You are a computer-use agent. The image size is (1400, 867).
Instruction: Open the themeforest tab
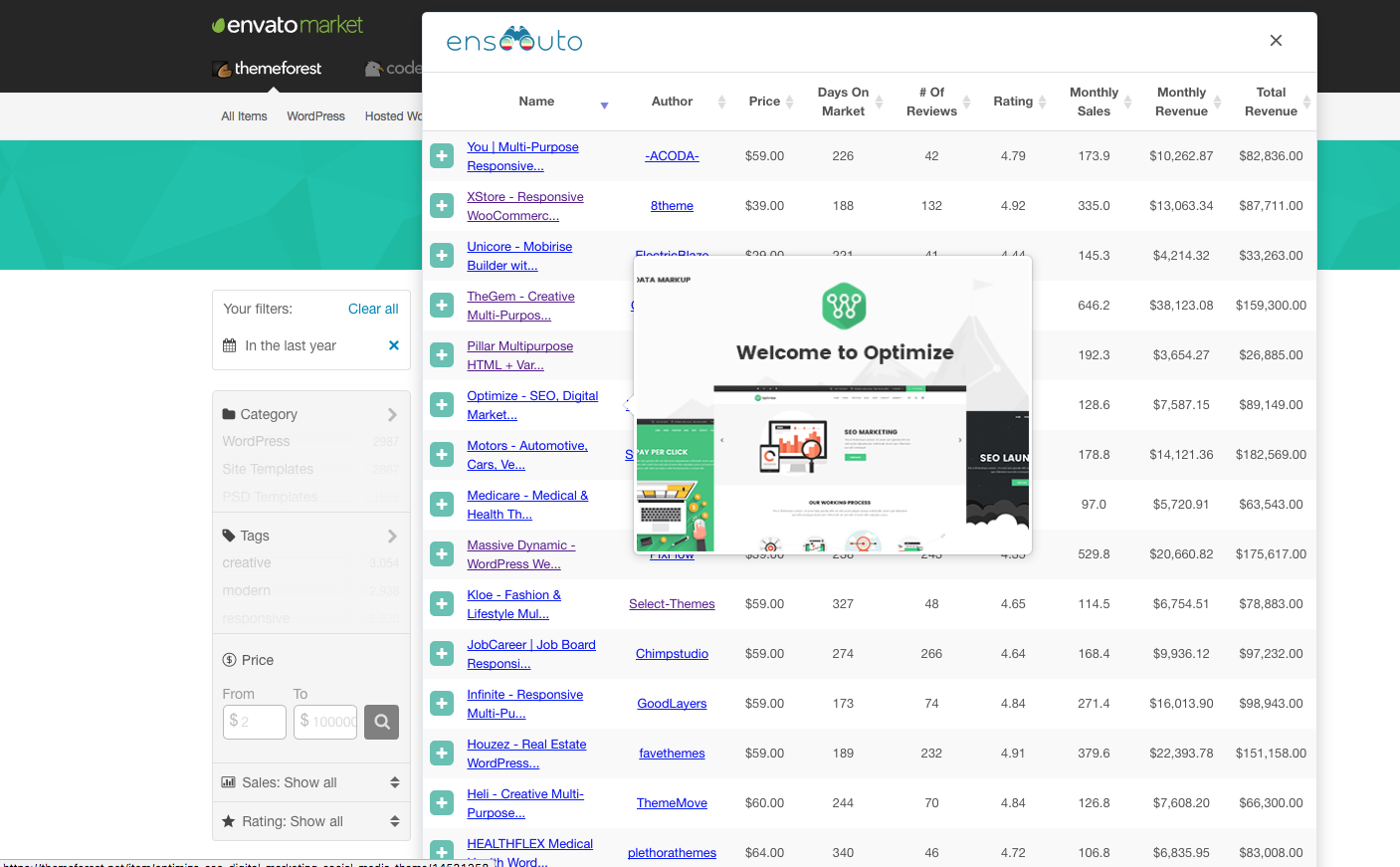point(268,69)
